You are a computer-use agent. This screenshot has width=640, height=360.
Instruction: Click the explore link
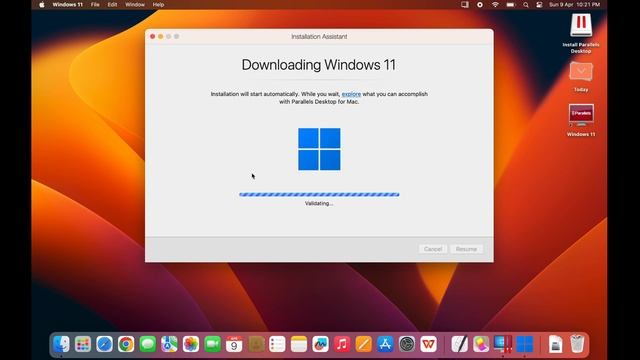point(351,94)
